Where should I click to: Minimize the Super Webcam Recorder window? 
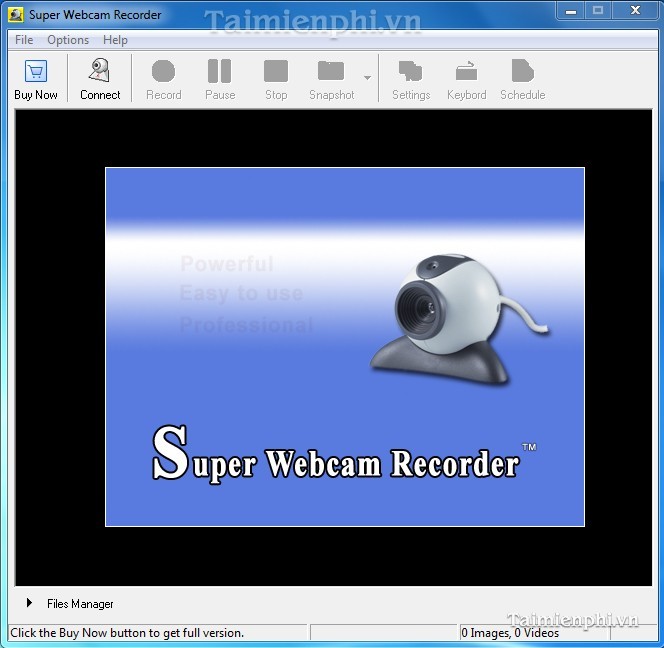click(571, 11)
